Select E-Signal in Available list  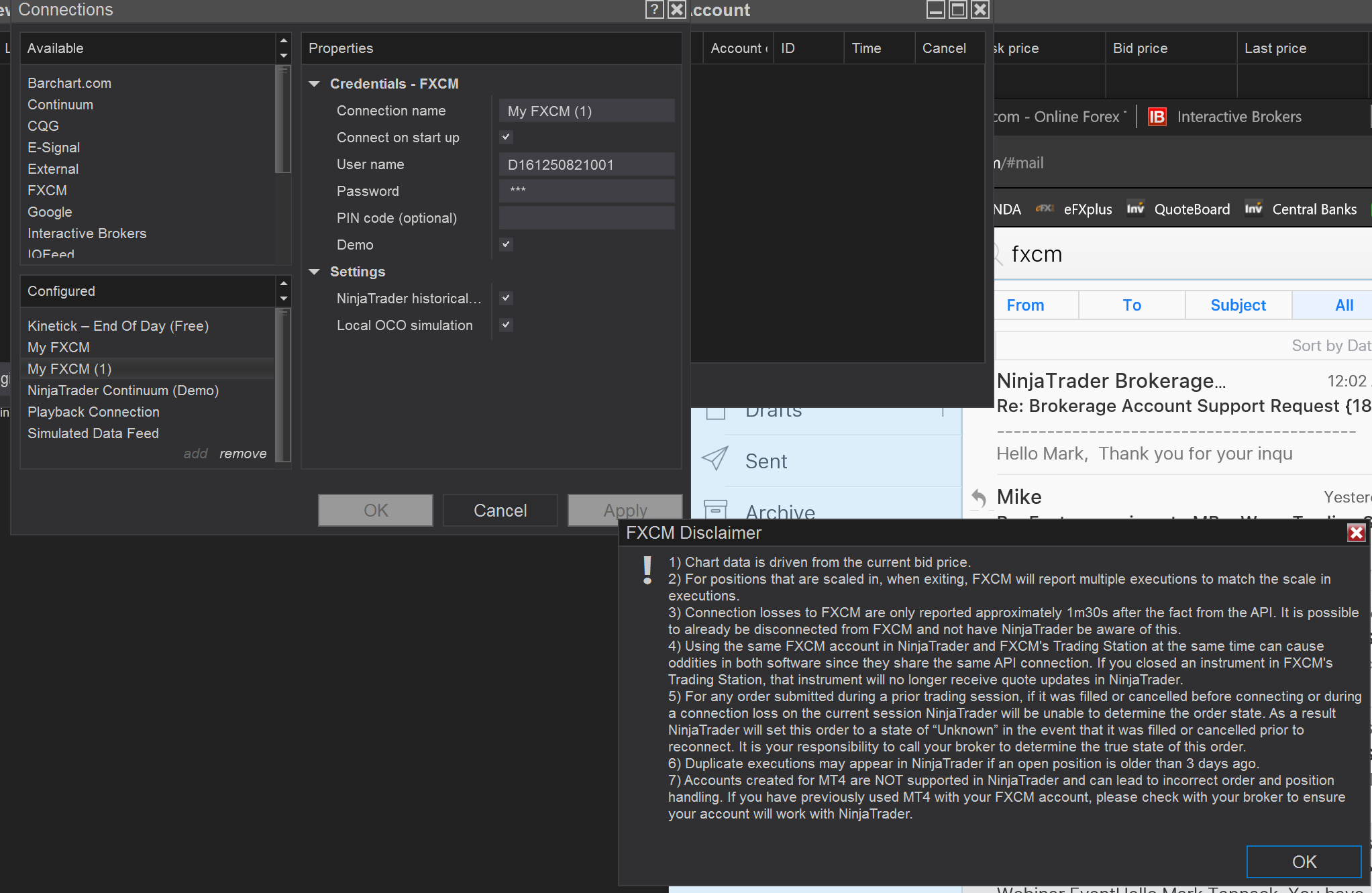[x=54, y=148]
